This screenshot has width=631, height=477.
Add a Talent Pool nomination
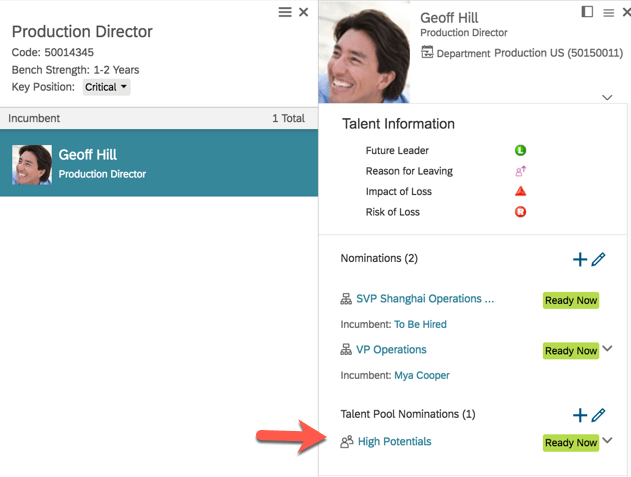(580, 415)
